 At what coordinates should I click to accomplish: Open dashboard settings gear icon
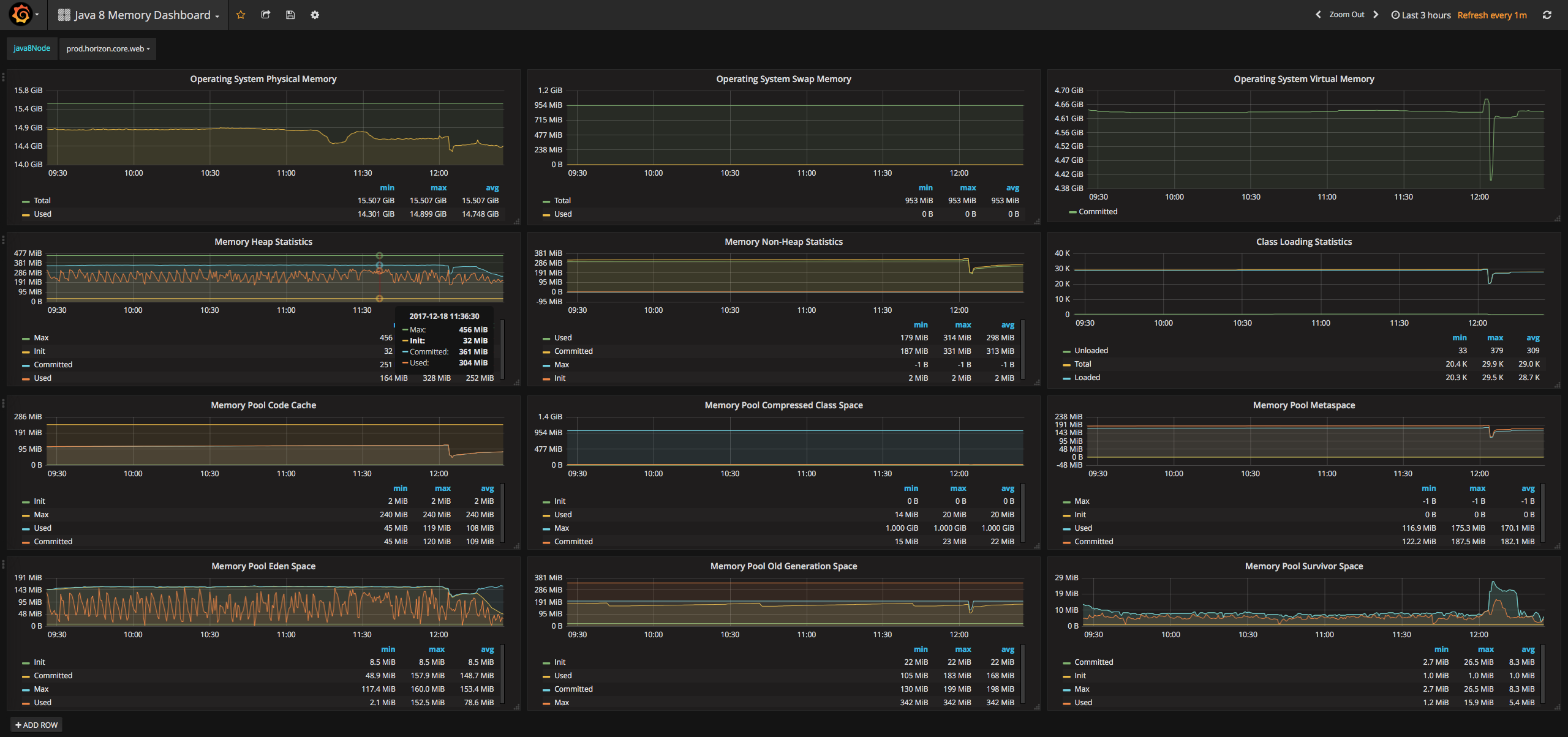[315, 15]
